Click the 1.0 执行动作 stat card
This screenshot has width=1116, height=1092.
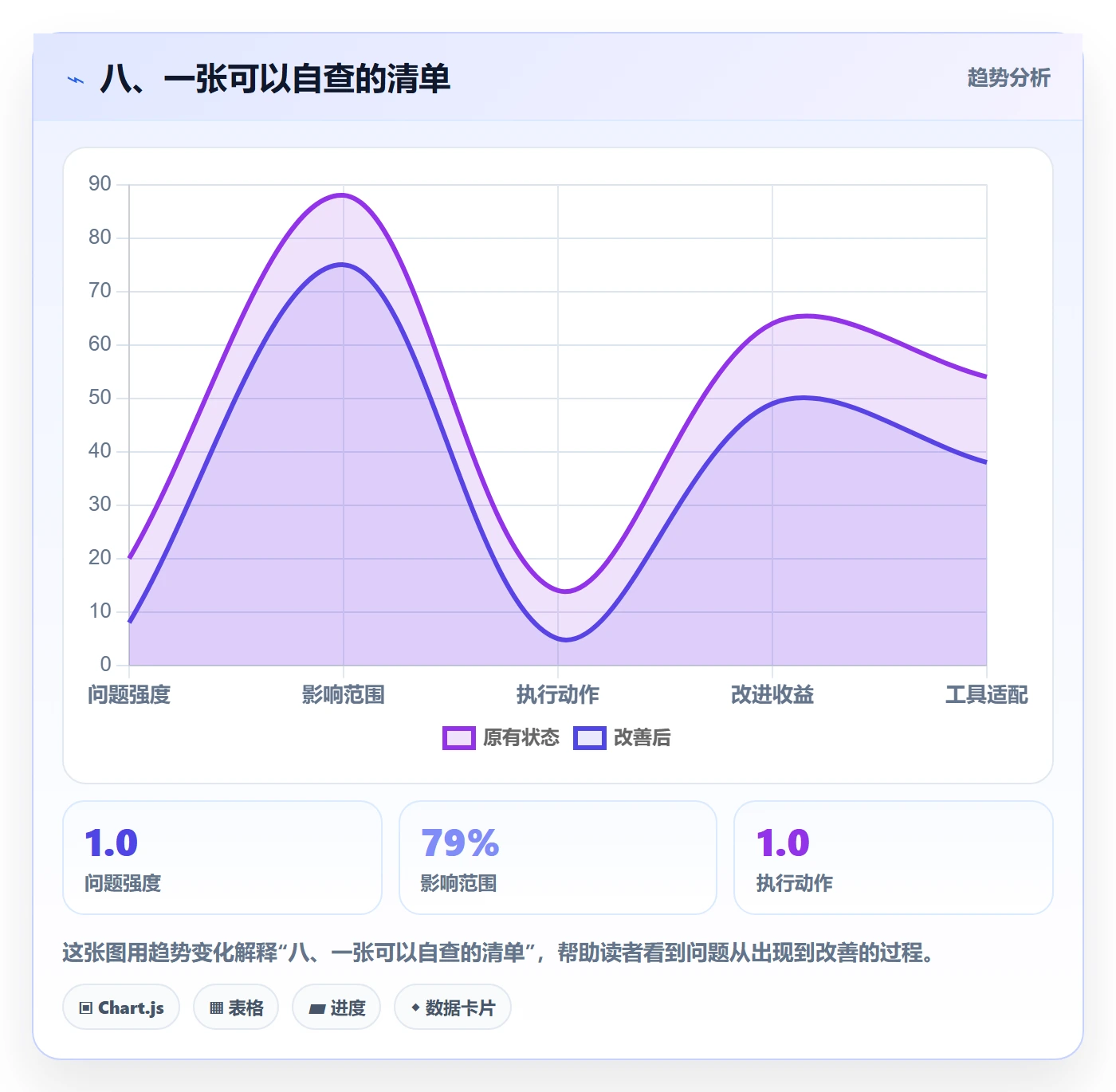(894, 858)
